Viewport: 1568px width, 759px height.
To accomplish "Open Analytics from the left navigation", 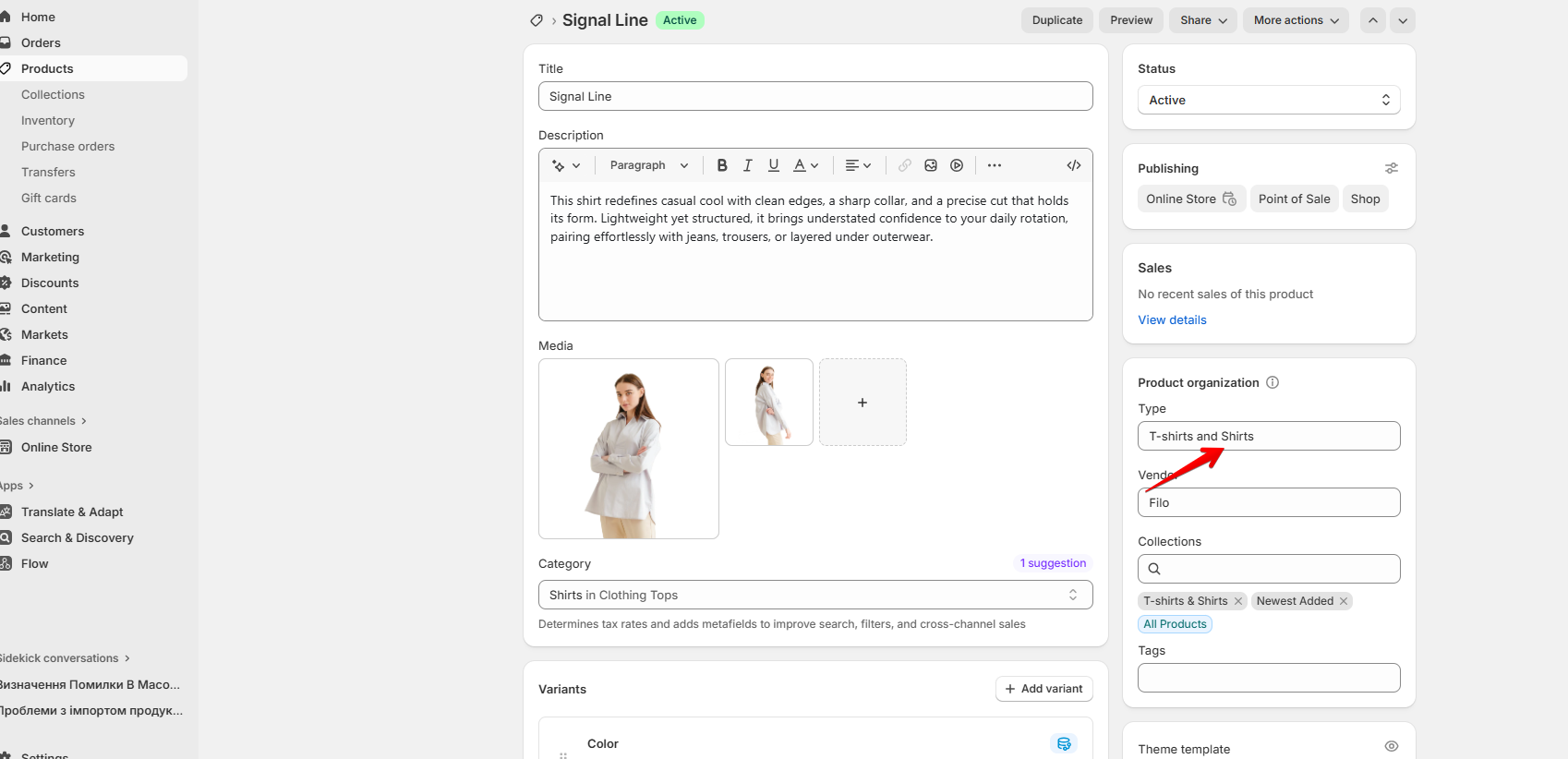I will (x=48, y=386).
